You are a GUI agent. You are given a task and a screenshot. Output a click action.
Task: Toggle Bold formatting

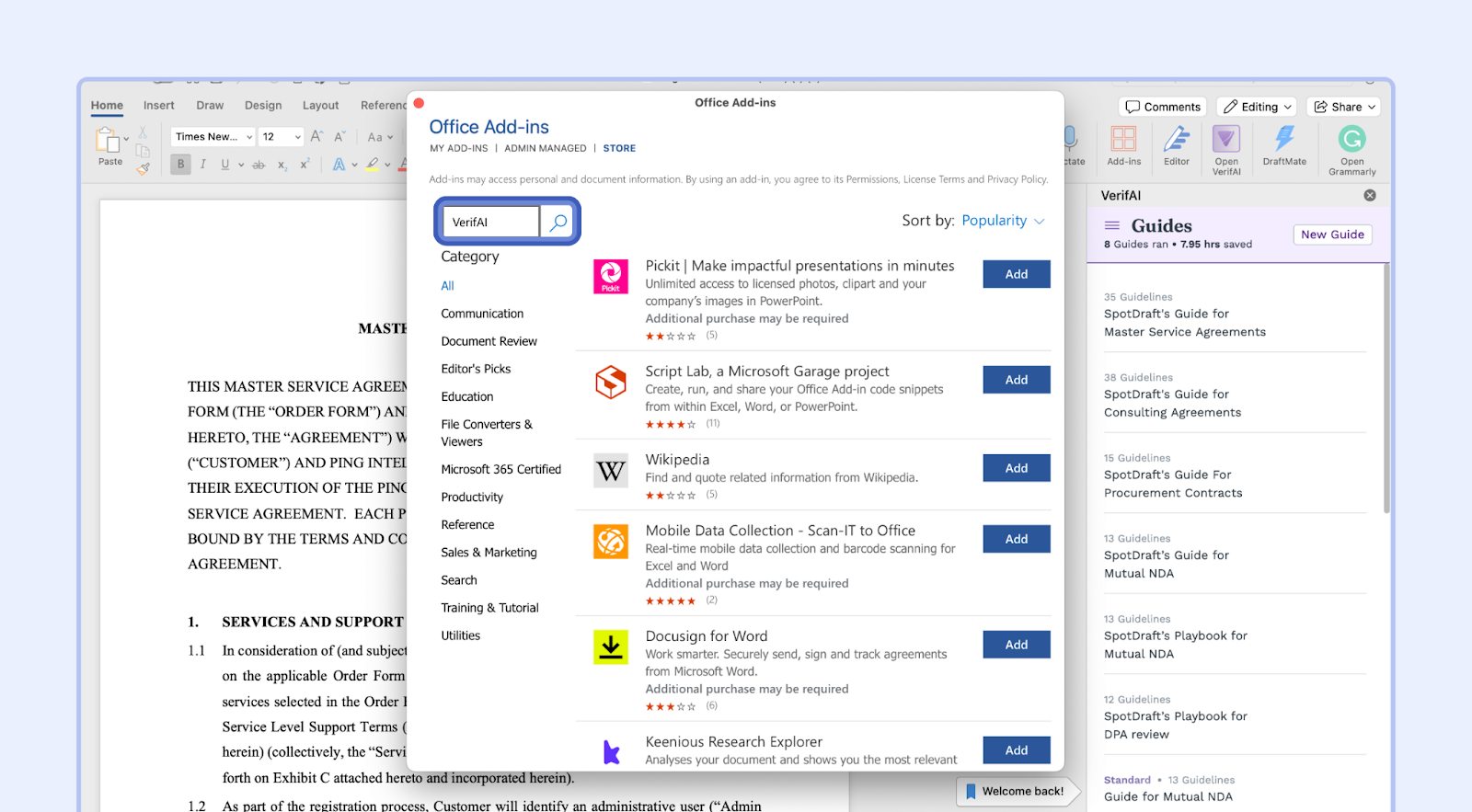pos(180,165)
